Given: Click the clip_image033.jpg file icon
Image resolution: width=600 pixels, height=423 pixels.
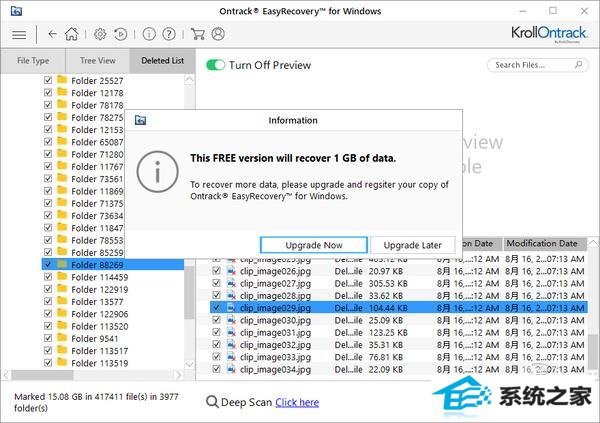Looking at the screenshot, I should (231, 357).
